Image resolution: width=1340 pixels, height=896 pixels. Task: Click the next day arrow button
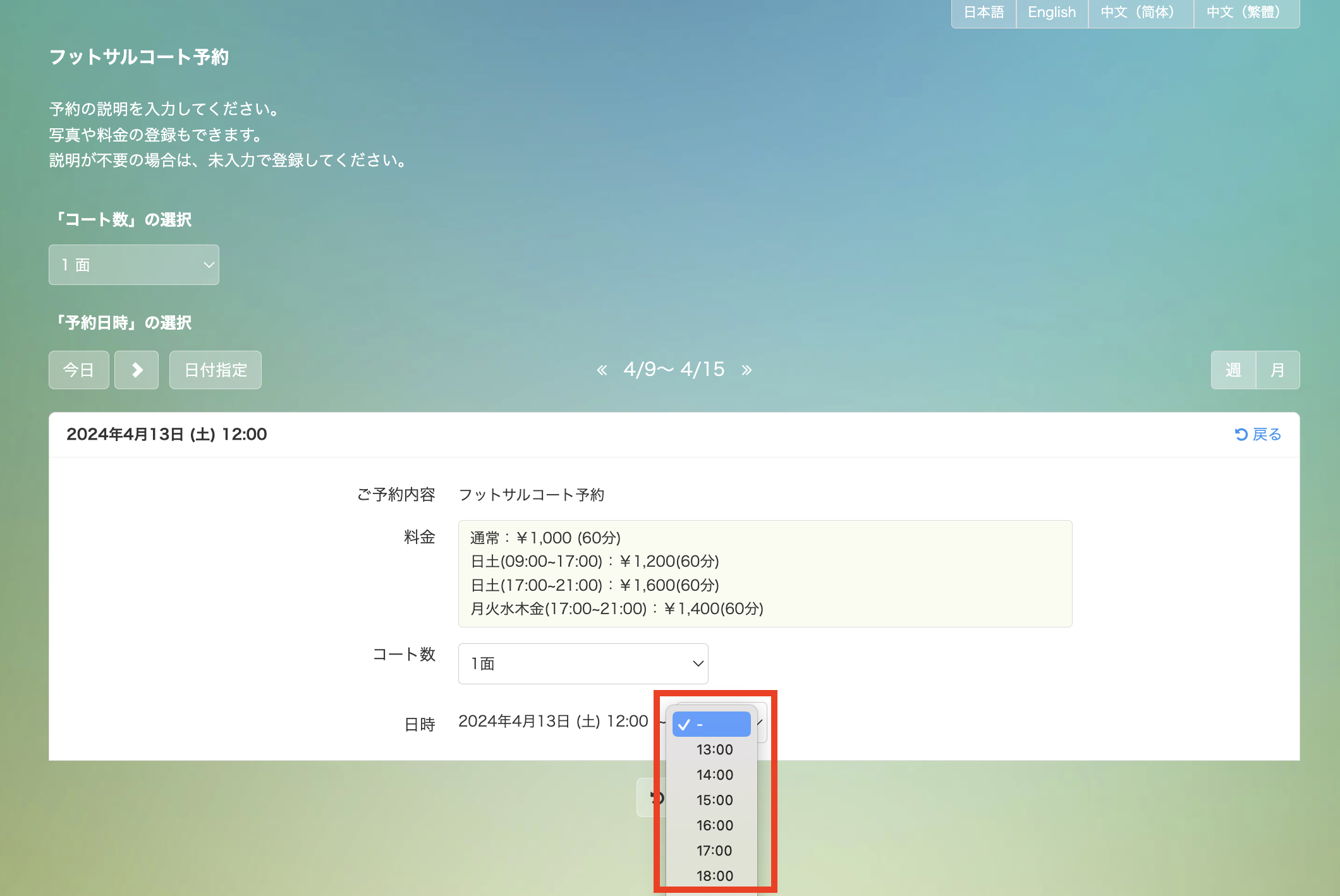[x=137, y=370]
